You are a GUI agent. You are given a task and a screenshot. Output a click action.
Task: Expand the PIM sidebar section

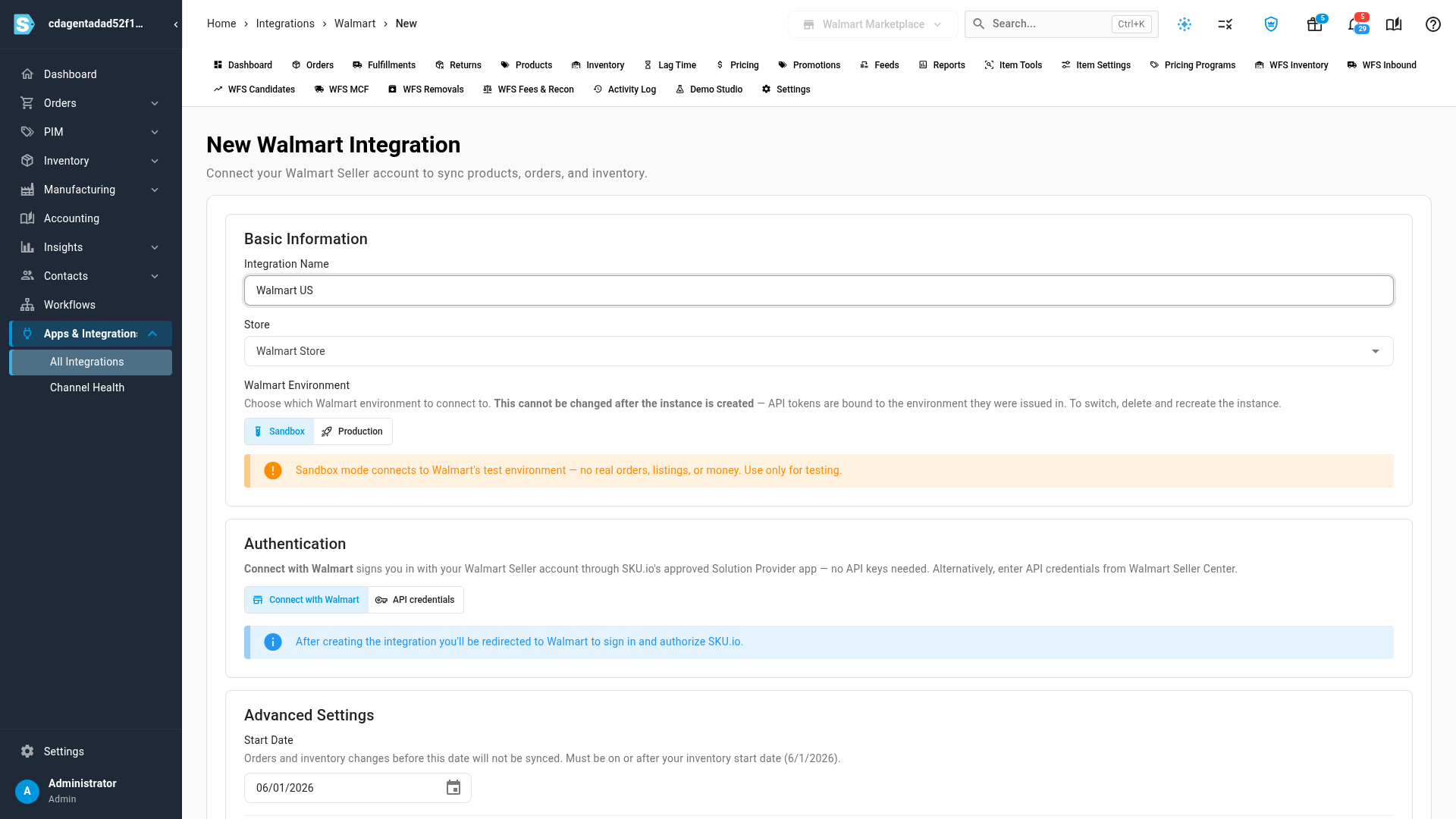pyautogui.click(x=91, y=132)
